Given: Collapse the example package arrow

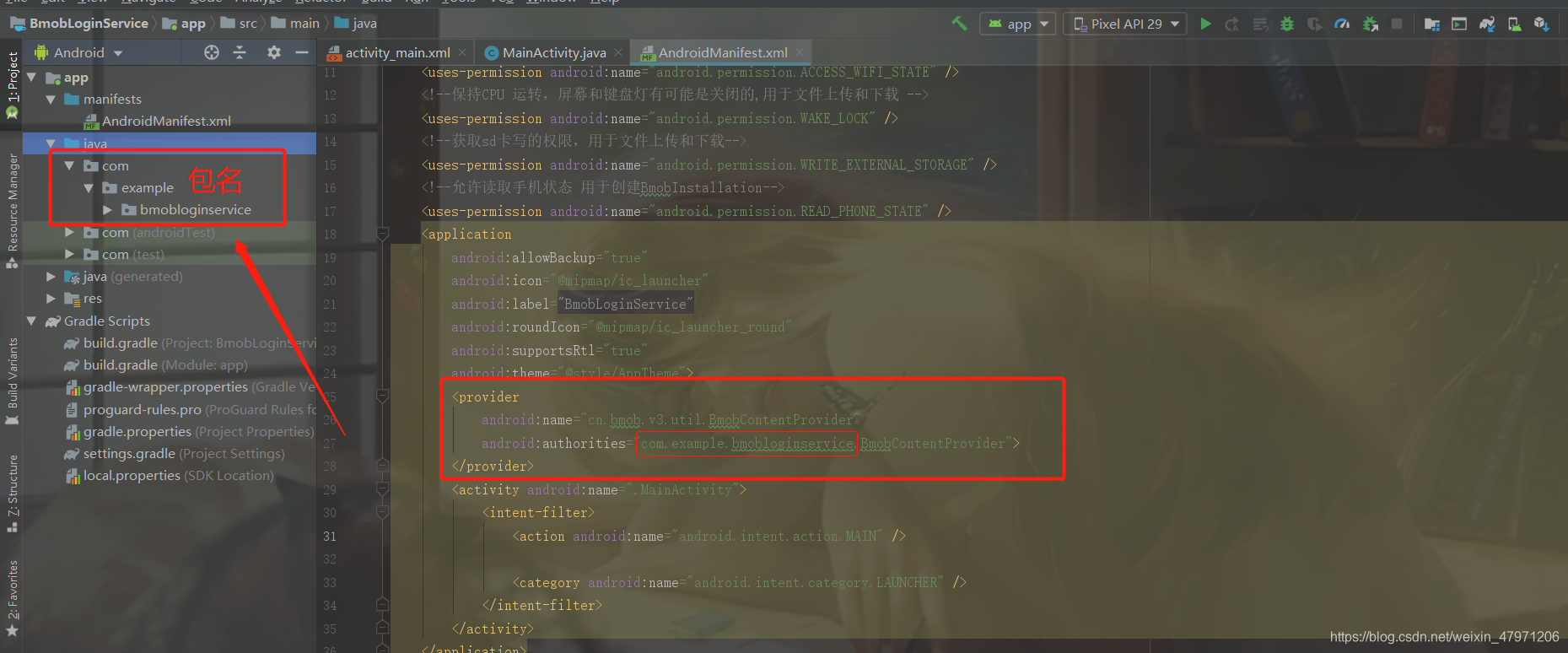Looking at the screenshot, I should [89, 188].
